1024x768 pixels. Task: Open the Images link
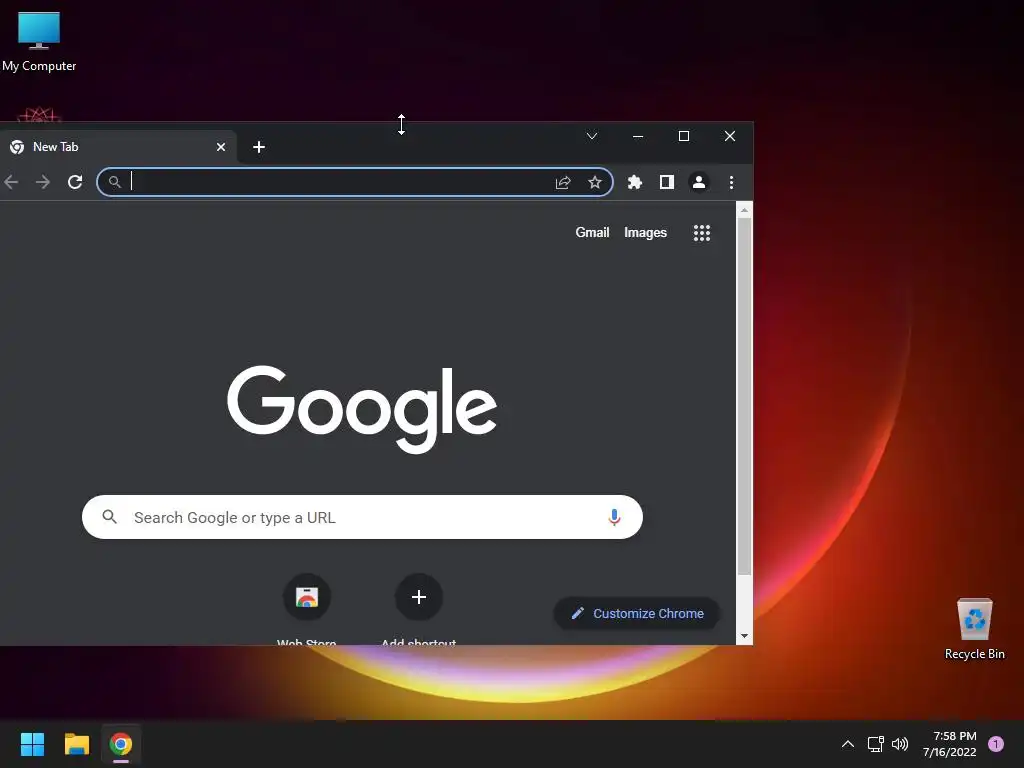tap(645, 232)
